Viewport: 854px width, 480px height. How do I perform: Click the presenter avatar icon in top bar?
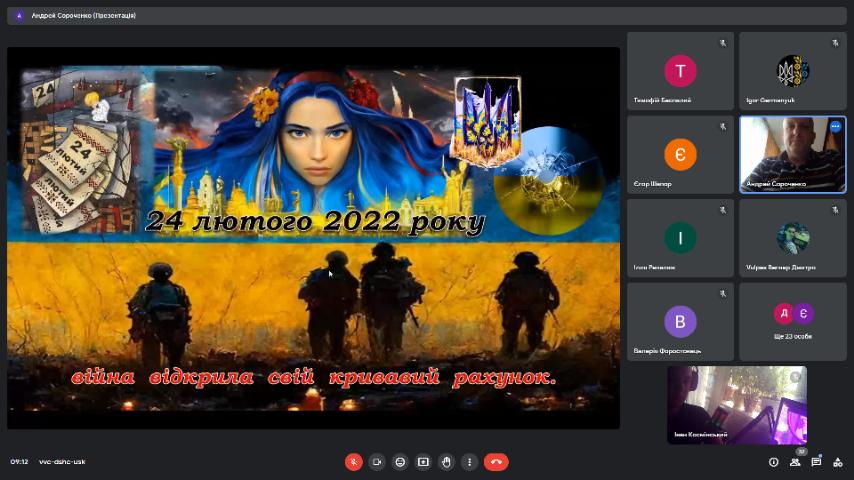point(19,16)
